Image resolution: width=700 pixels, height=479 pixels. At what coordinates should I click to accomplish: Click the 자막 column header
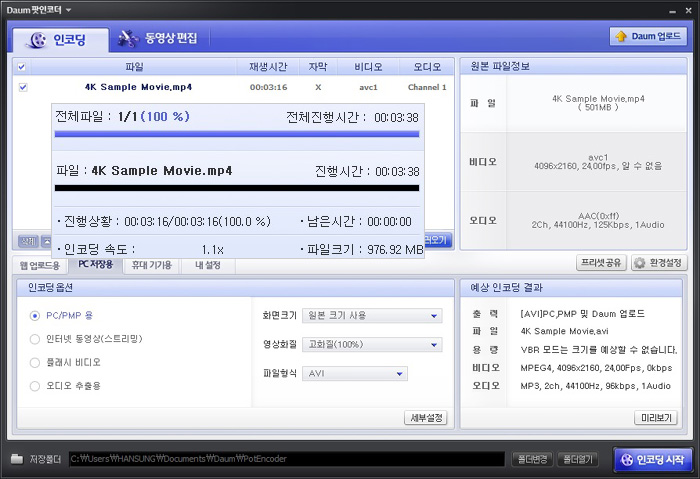click(318, 67)
